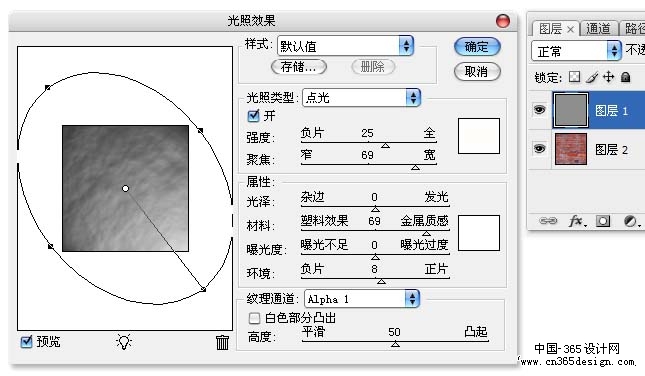
Task: Click the light bulb new-light icon
Action: tap(124, 342)
